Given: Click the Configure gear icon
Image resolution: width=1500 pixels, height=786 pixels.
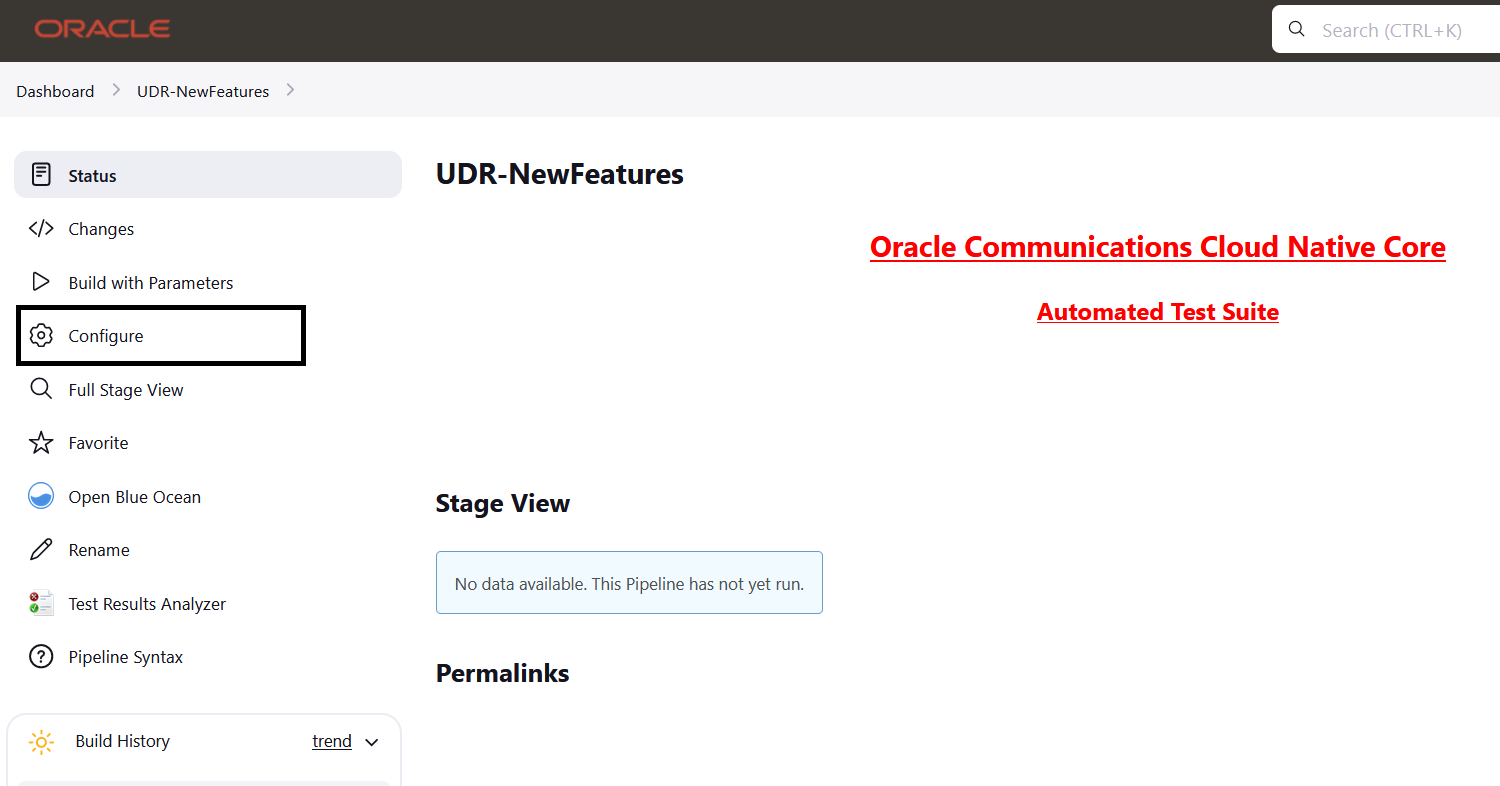Looking at the screenshot, I should coord(40,335).
